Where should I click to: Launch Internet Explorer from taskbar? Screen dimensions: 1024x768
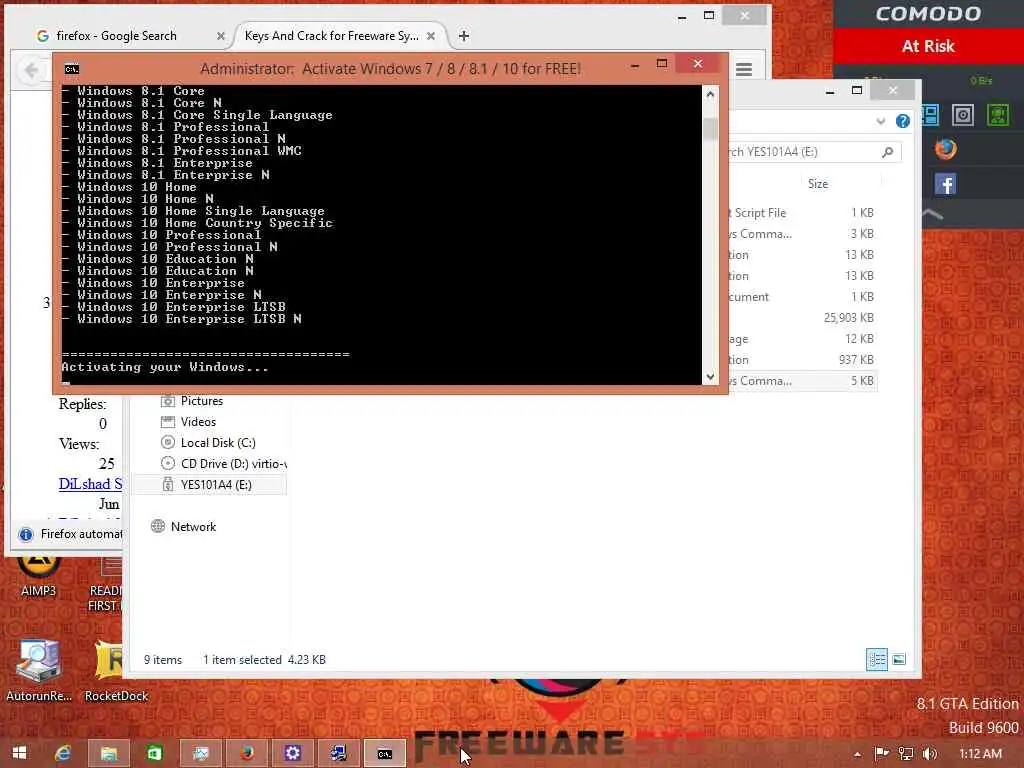pos(63,753)
